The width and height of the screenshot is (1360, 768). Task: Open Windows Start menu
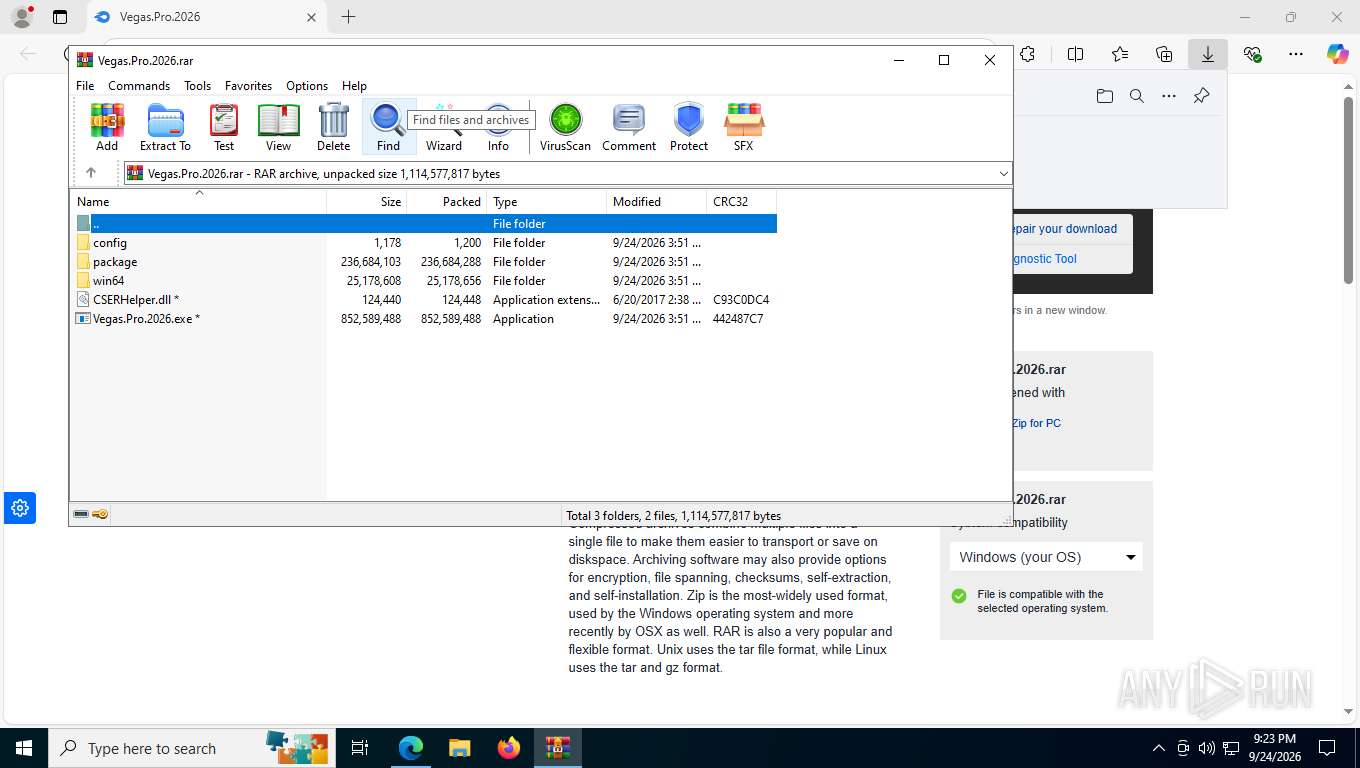(23, 748)
